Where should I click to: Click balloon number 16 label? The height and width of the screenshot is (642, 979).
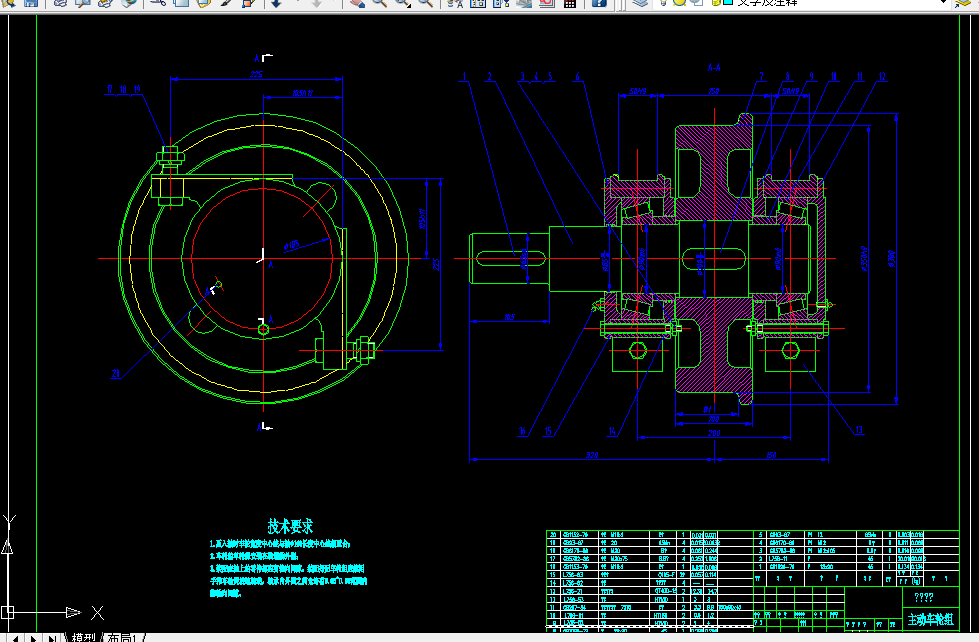[523, 431]
